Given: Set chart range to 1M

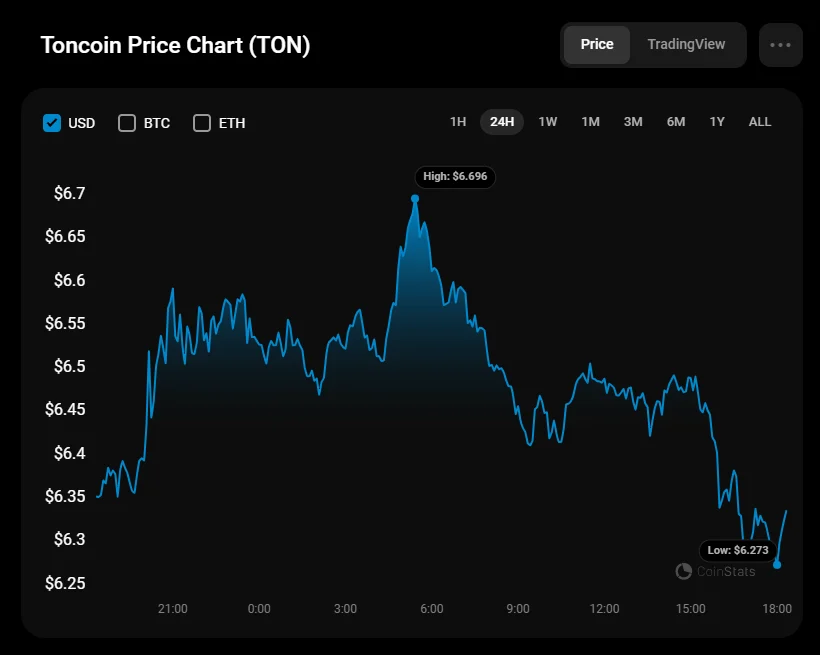Looking at the screenshot, I should coord(590,122).
